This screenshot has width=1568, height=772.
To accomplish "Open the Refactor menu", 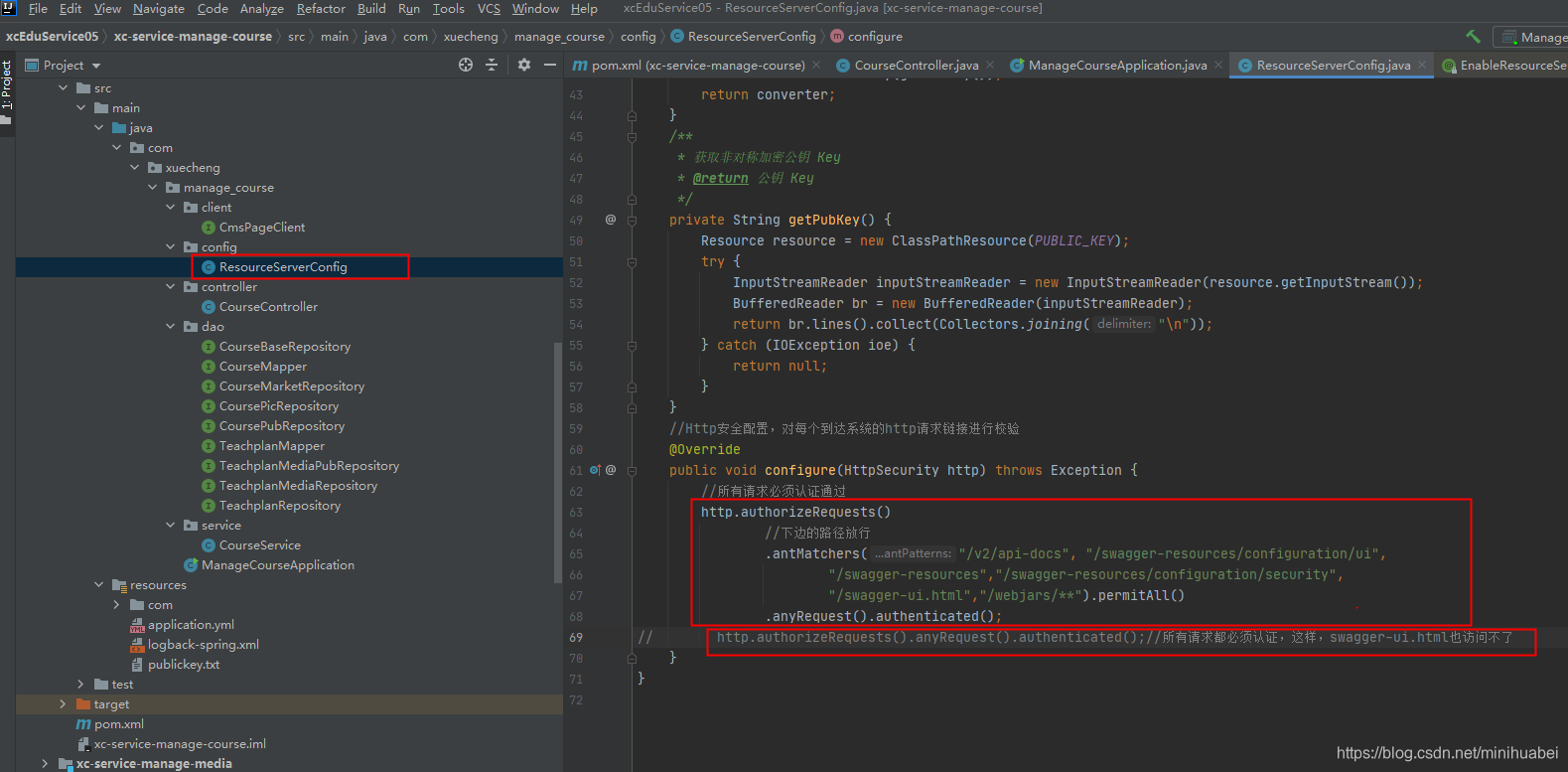I will [321, 9].
